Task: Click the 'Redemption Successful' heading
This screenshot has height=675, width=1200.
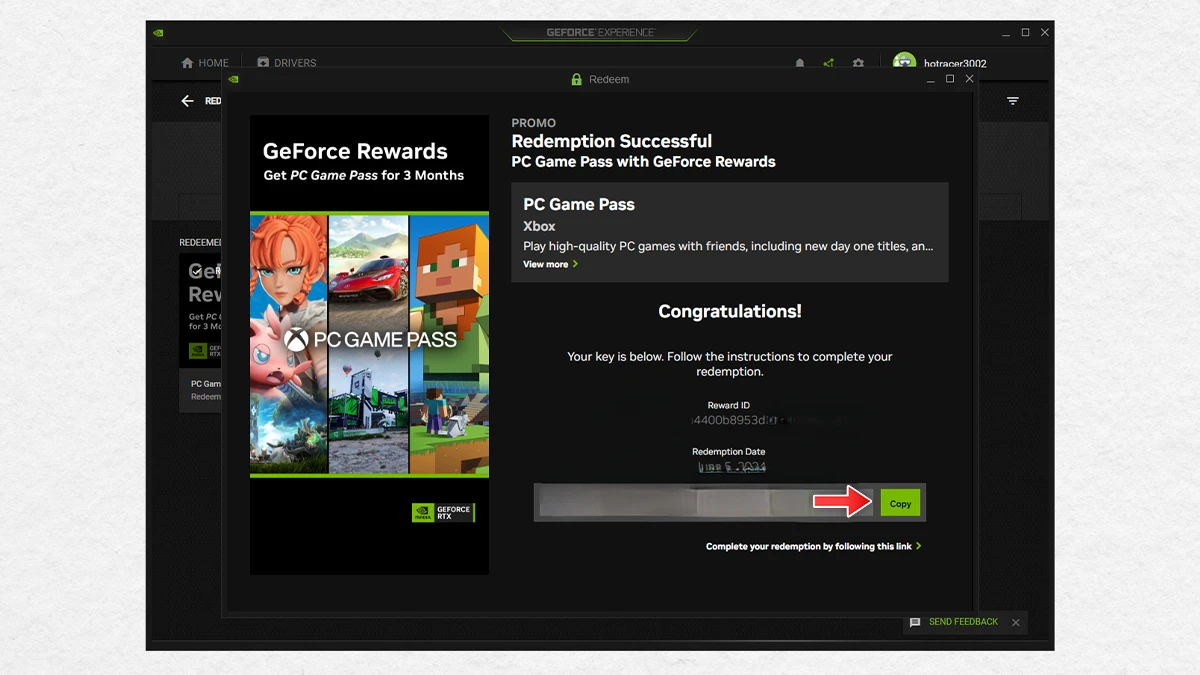Action: 612,141
